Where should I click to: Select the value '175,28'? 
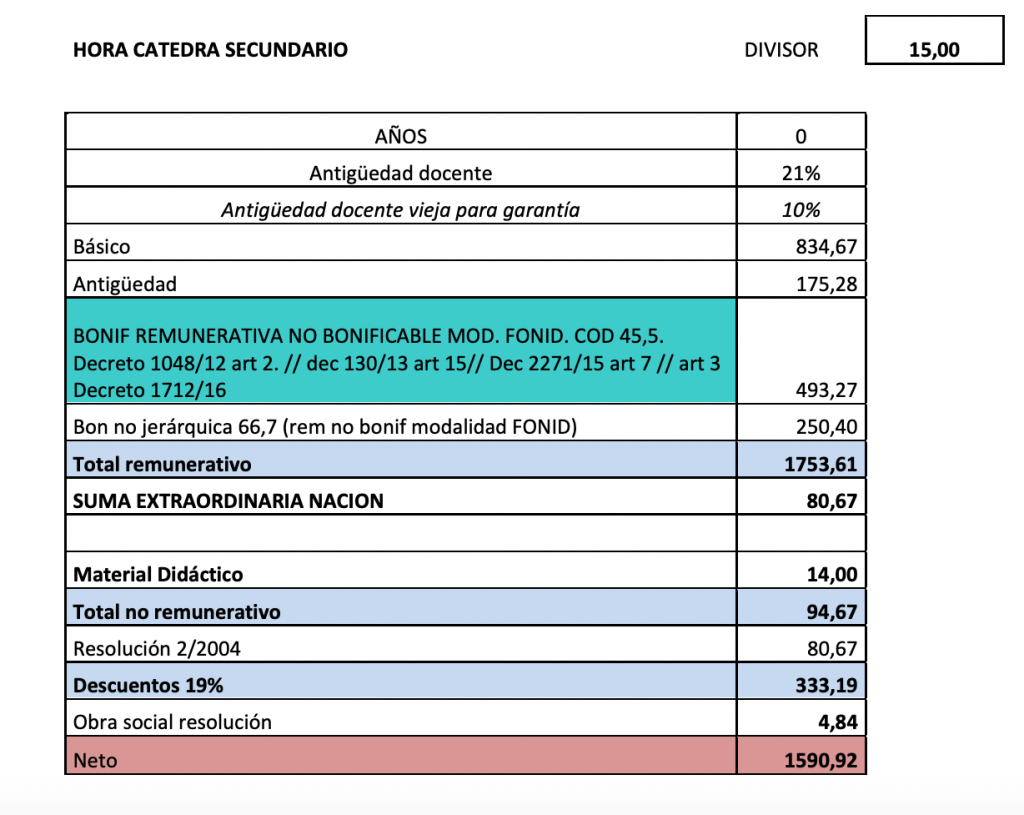coord(826,284)
